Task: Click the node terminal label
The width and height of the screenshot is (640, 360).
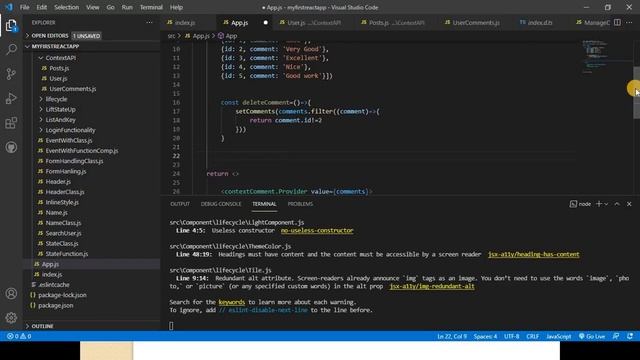Action: pos(580,204)
